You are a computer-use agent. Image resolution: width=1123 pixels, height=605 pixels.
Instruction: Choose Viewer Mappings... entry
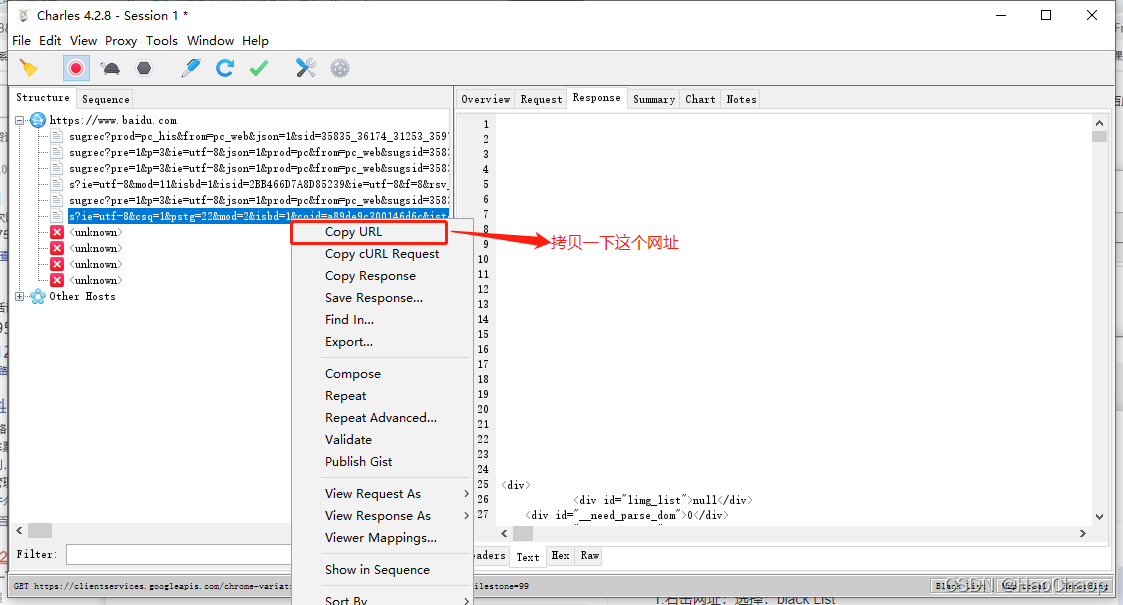(x=382, y=538)
